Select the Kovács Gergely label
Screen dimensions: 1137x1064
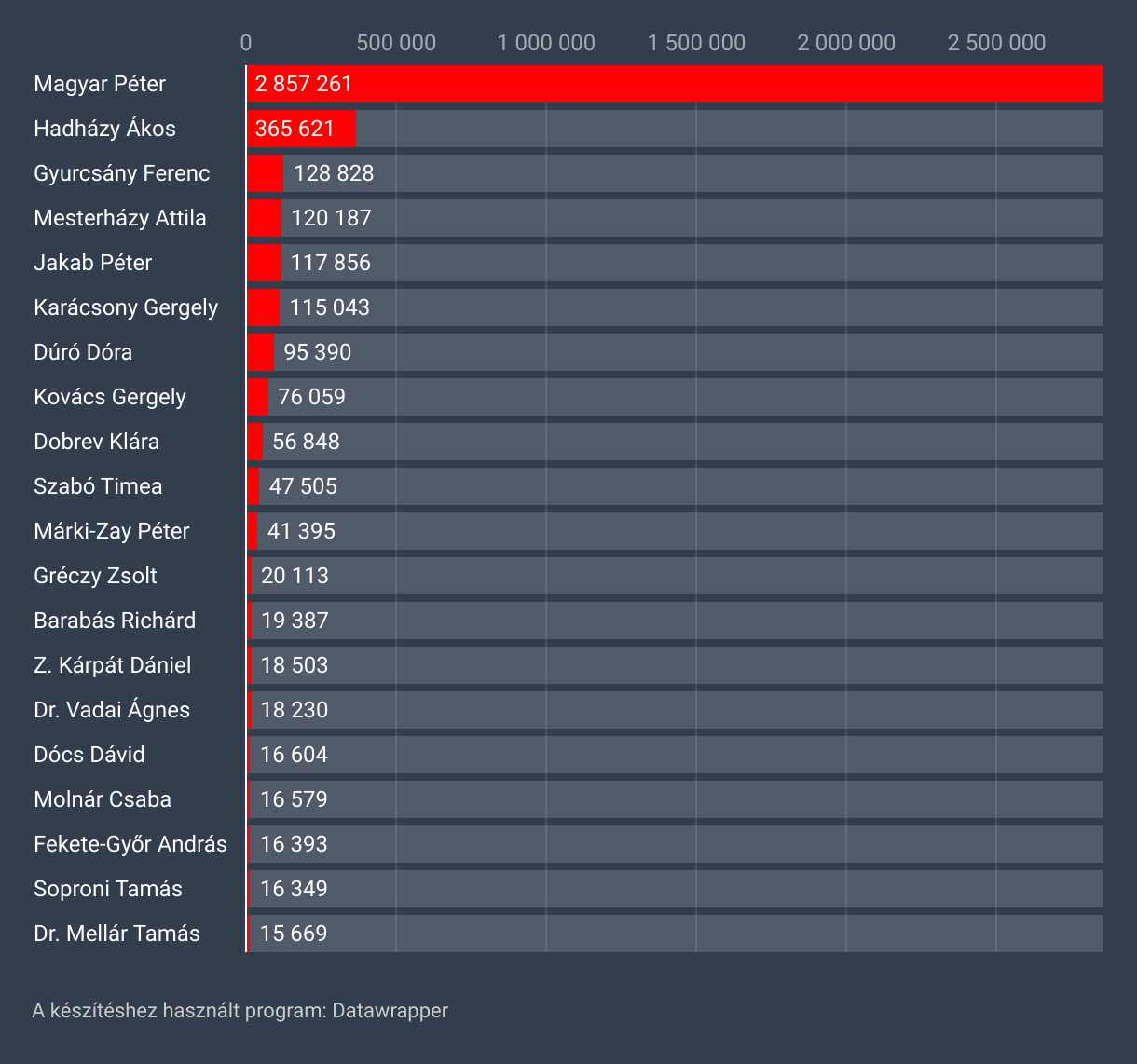tap(110, 397)
